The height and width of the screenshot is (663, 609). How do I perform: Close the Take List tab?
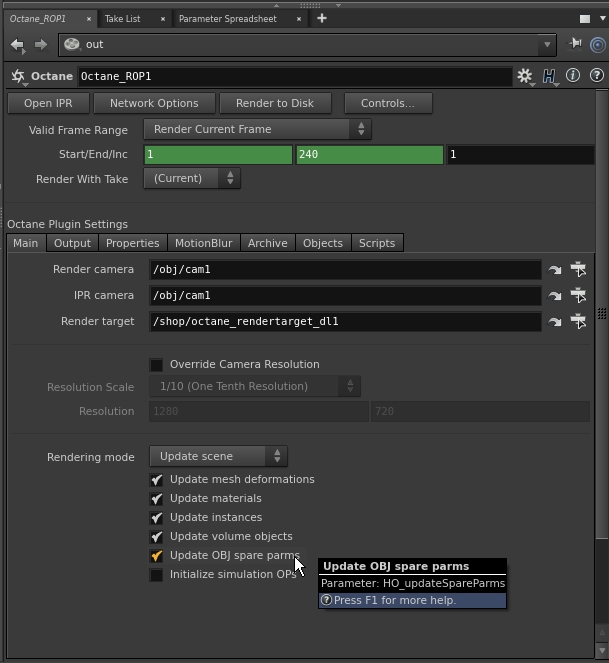pos(163,19)
